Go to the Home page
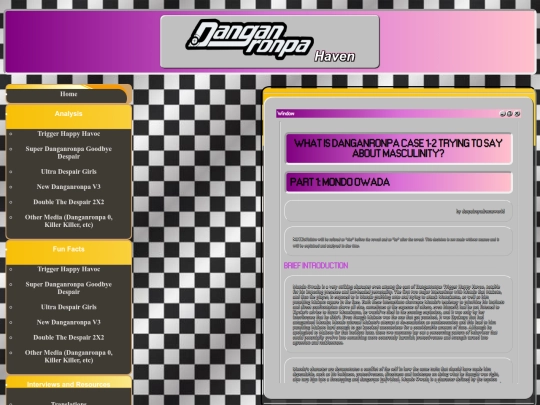The image size is (540, 405). [x=69, y=94]
